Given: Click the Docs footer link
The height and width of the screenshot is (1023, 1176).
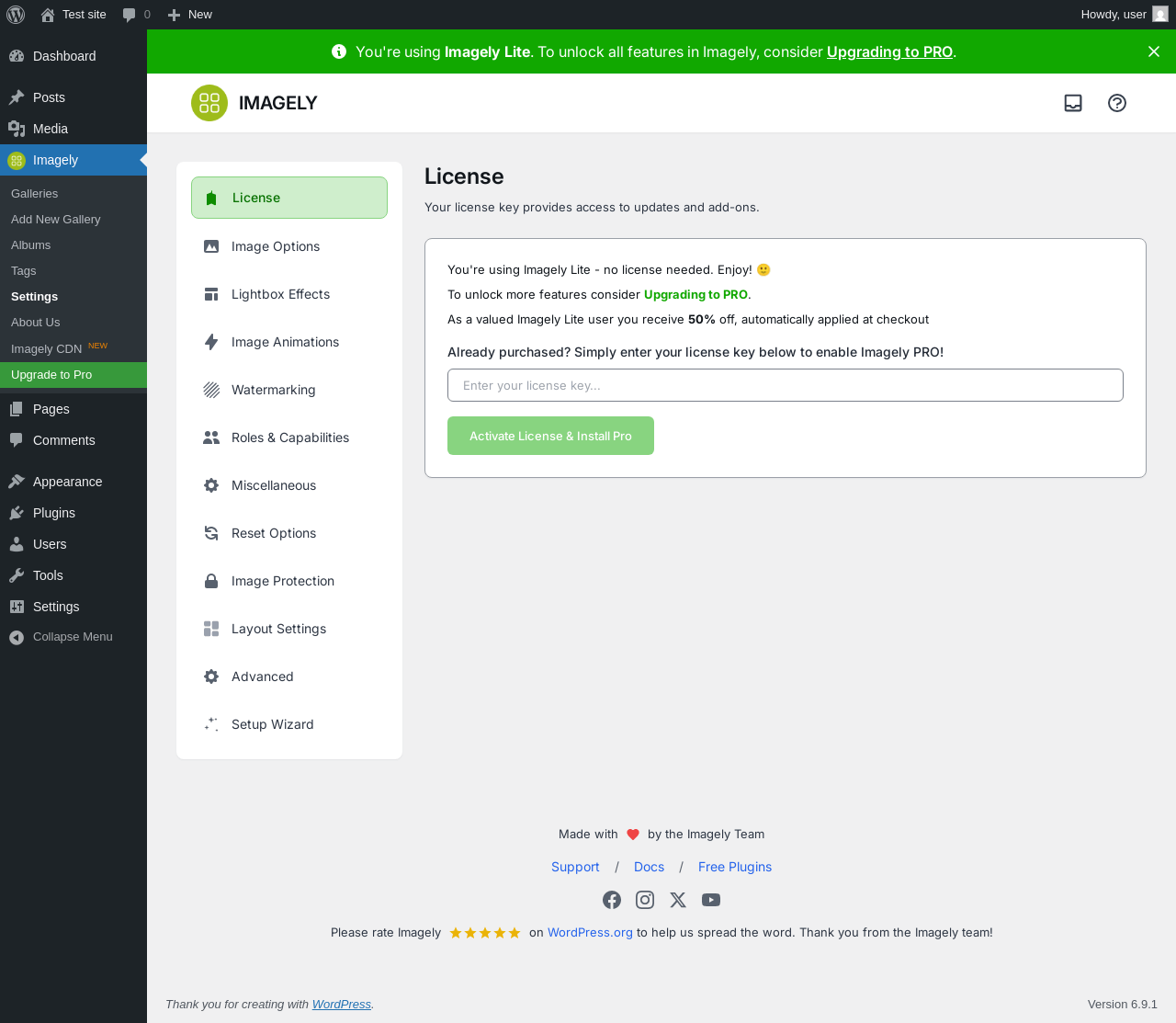Looking at the screenshot, I should coord(649,867).
